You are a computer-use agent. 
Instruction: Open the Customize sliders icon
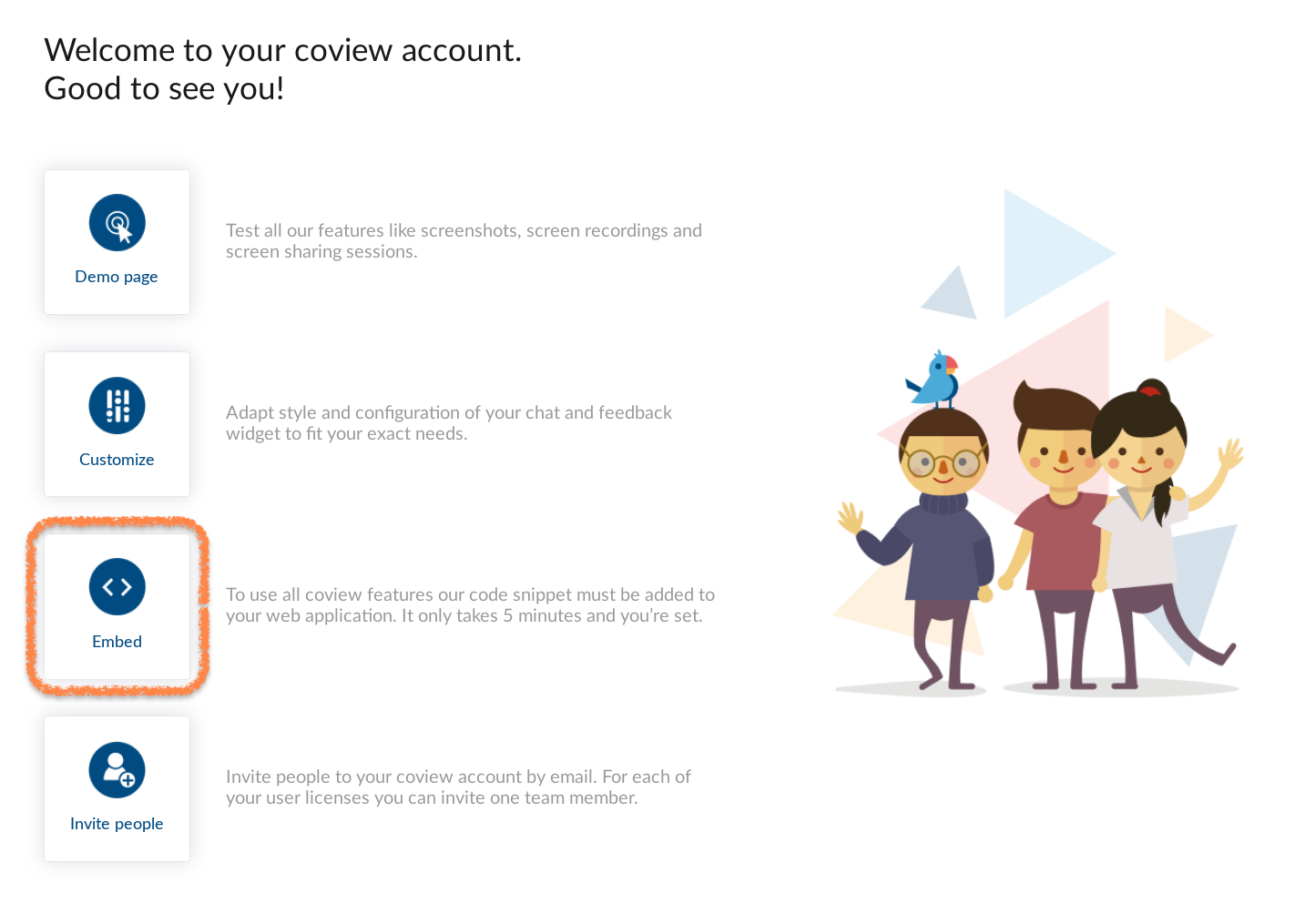(117, 406)
